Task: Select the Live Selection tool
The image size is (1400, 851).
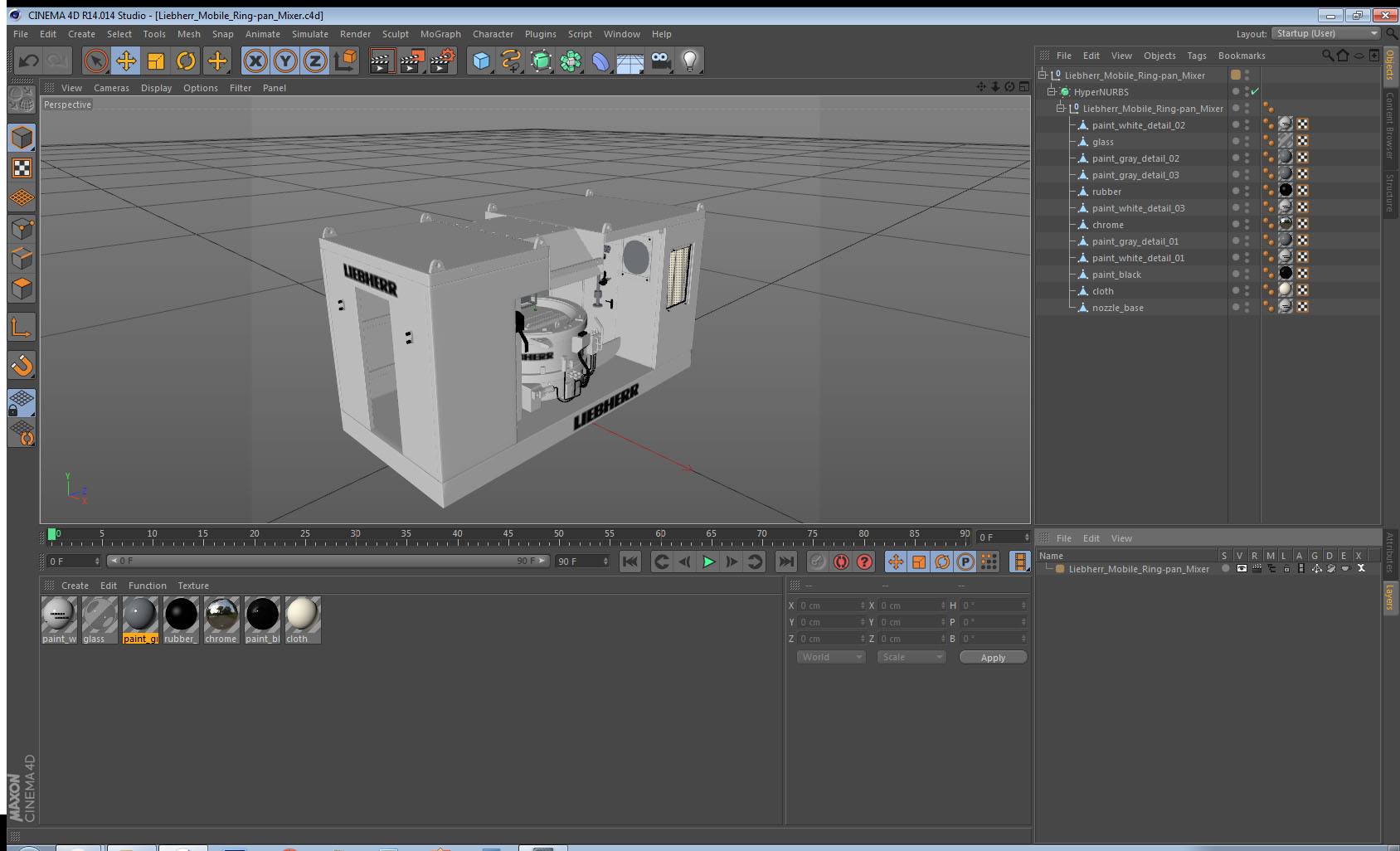Action: pos(96,61)
